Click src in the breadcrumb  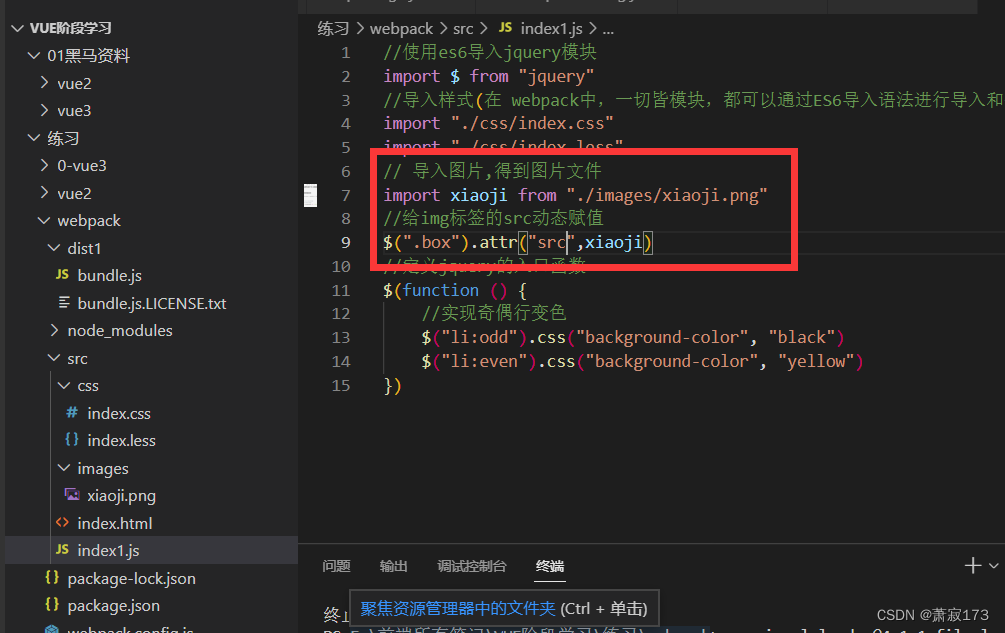[463, 29]
